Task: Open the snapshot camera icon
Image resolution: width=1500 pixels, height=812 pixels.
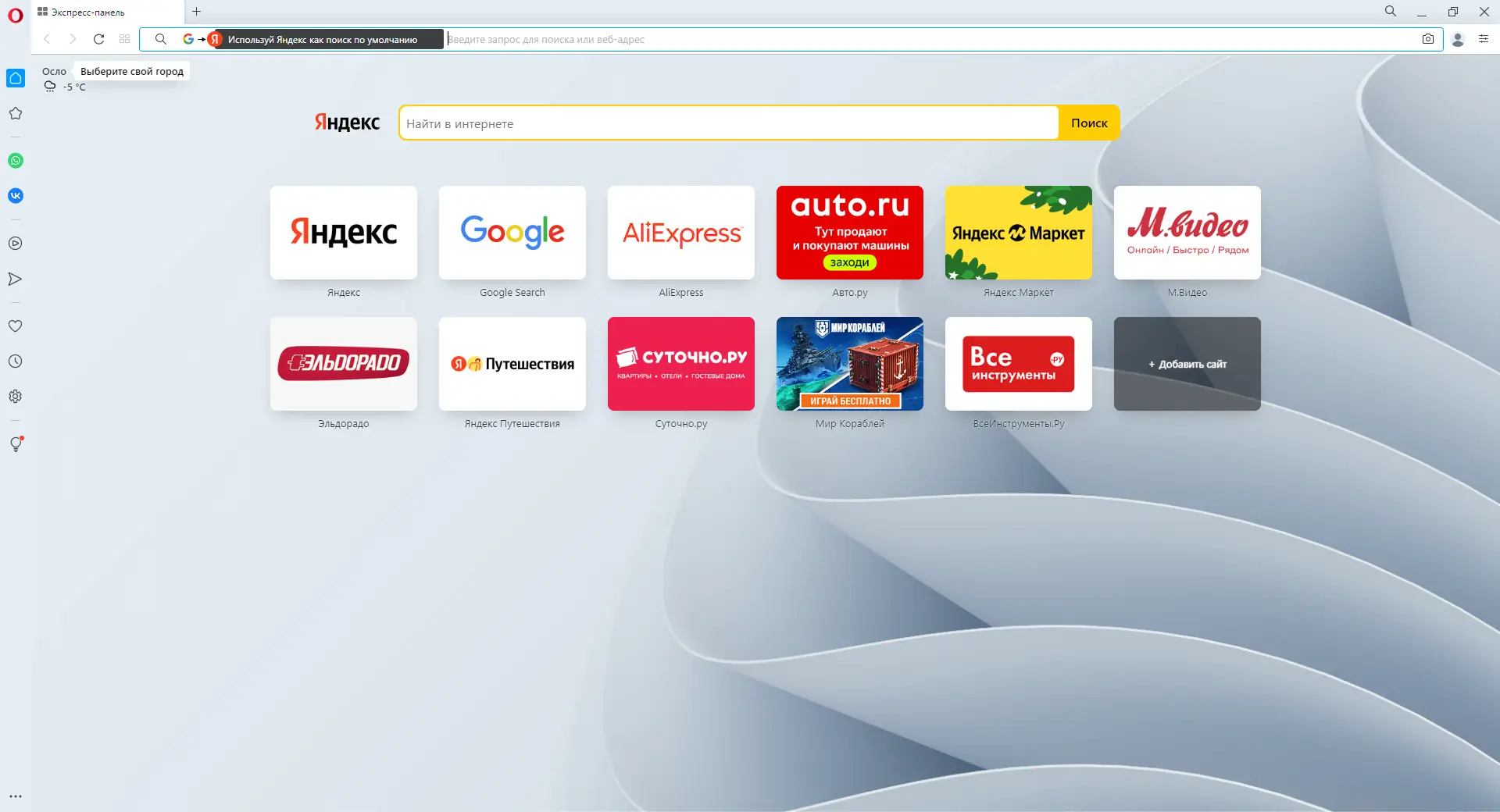Action: 1428,39
